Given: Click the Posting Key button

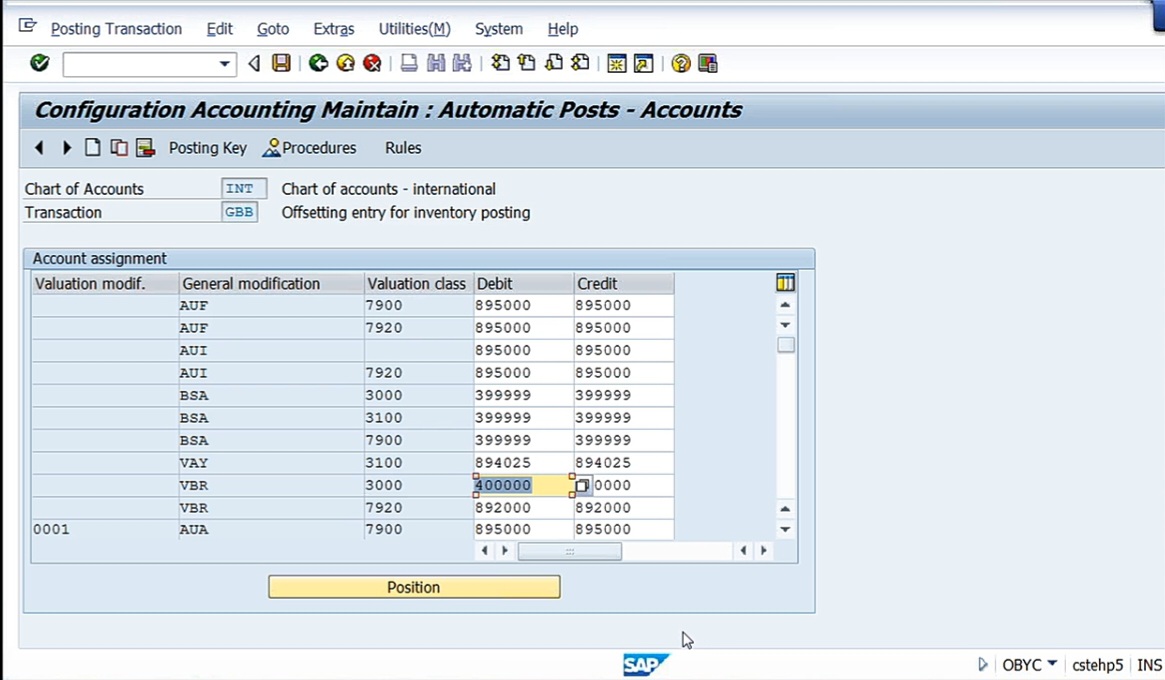Looking at the screenshot, I should (x=208, y=148).
